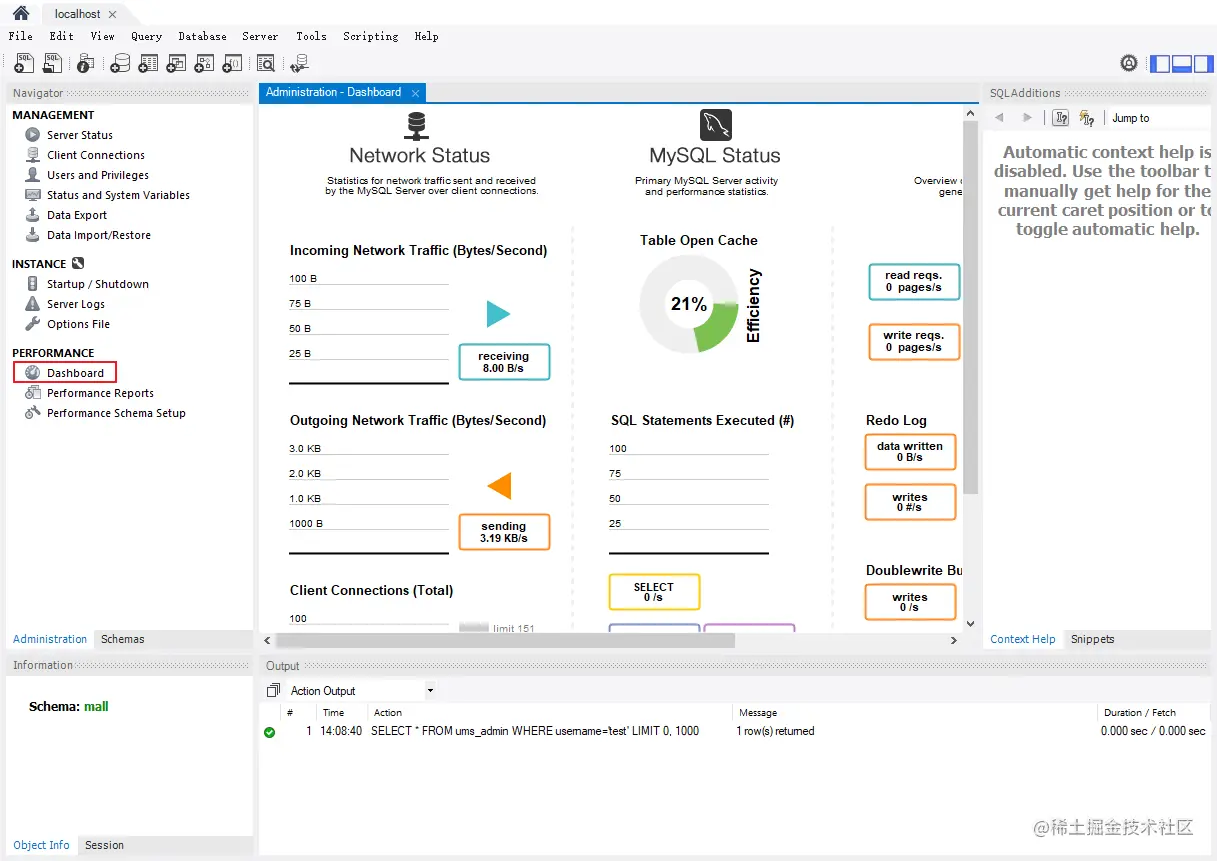
Task: Open the object inspector toolbar icon
Action: click(x=86, y=63)
